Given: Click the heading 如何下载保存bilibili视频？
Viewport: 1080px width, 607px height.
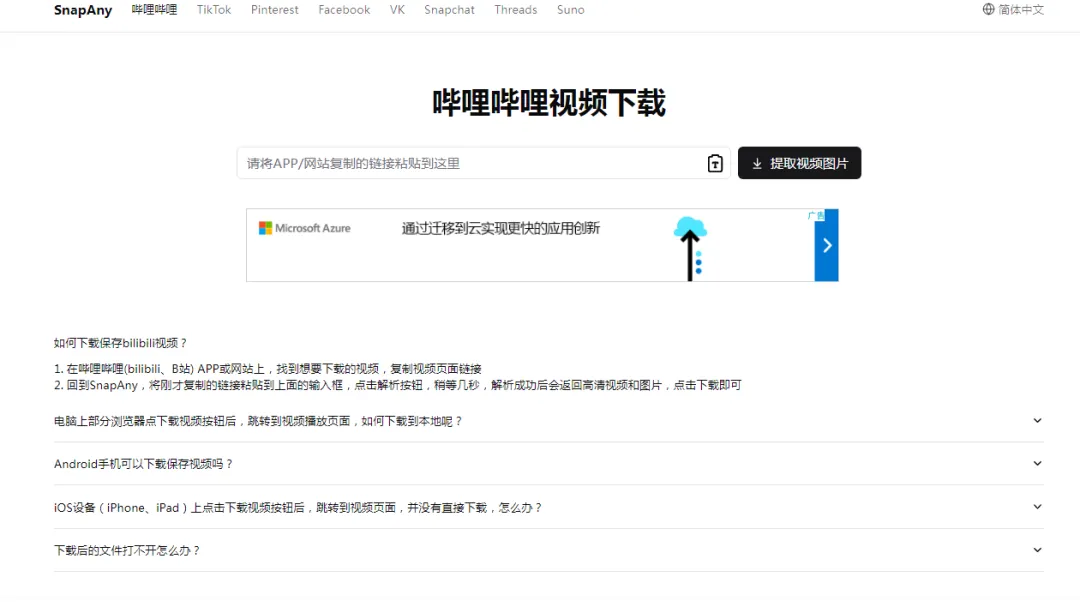Looking at the screenshot, I should pos(121,343).
